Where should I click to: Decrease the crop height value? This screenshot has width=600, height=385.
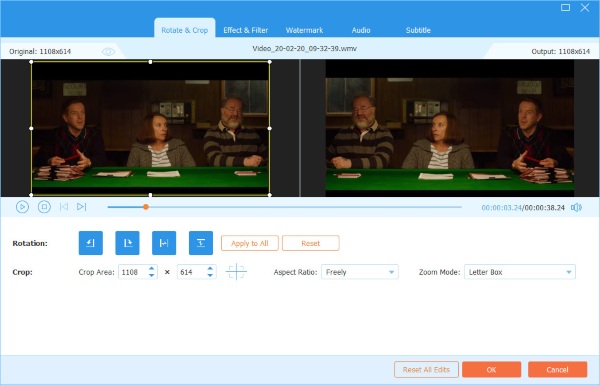pos(210,275)
